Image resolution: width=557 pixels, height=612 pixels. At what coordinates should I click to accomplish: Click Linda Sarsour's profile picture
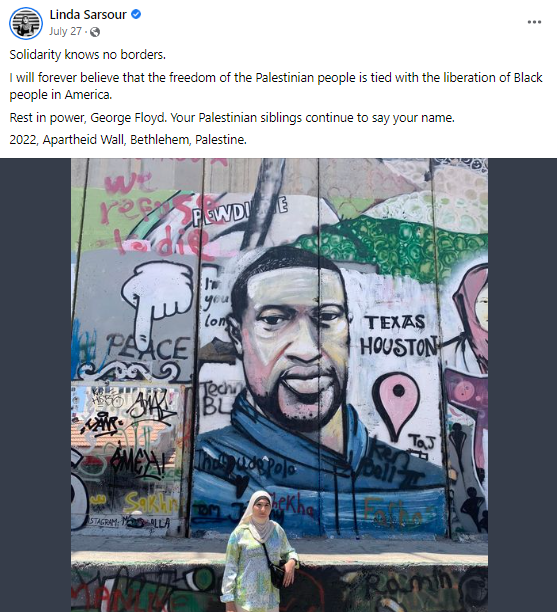coord(26,23)
